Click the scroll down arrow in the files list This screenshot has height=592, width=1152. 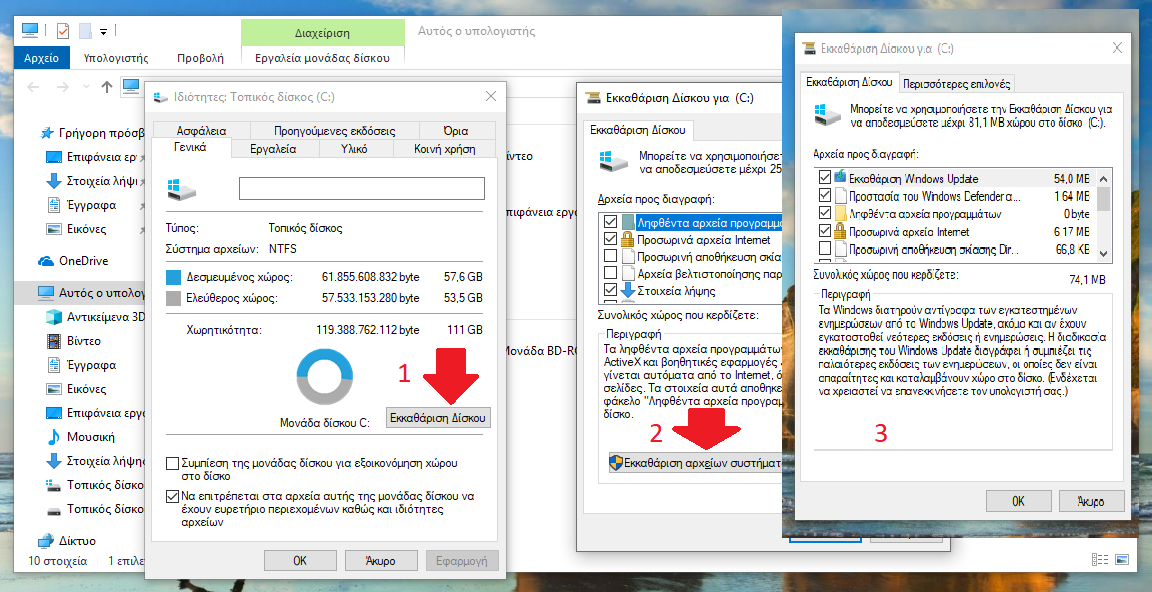pyautogui.click(x=1104, y=253)
